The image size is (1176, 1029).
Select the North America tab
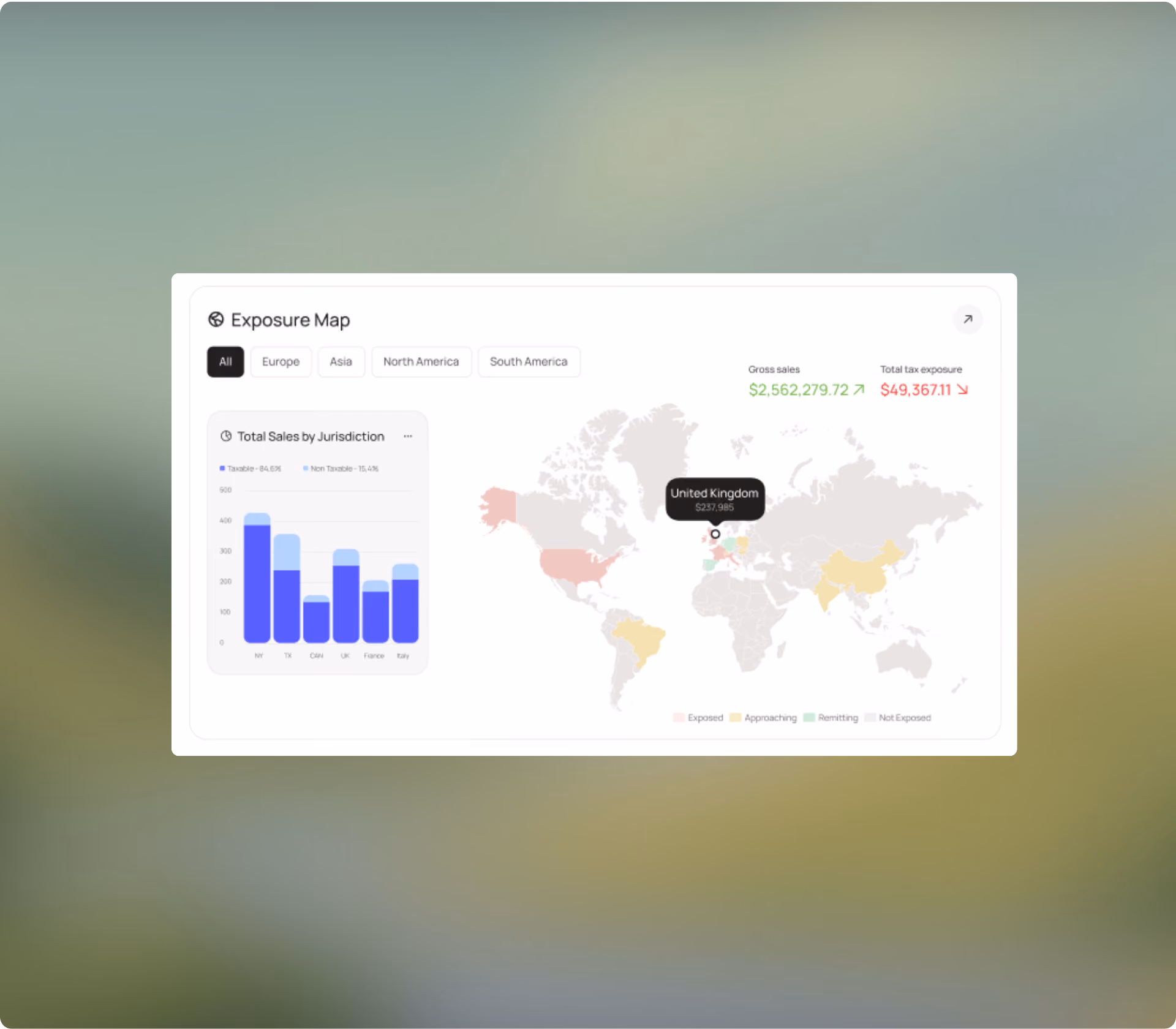pos(421,361)
